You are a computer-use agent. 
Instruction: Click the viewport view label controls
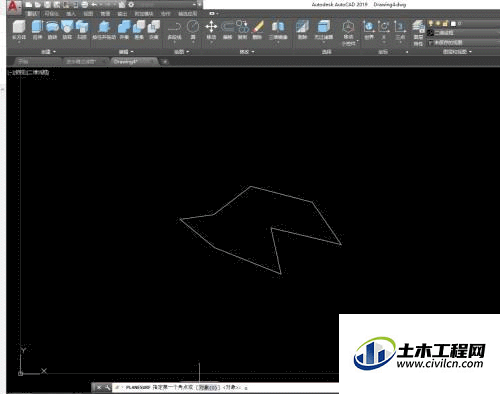coord(29,72)
